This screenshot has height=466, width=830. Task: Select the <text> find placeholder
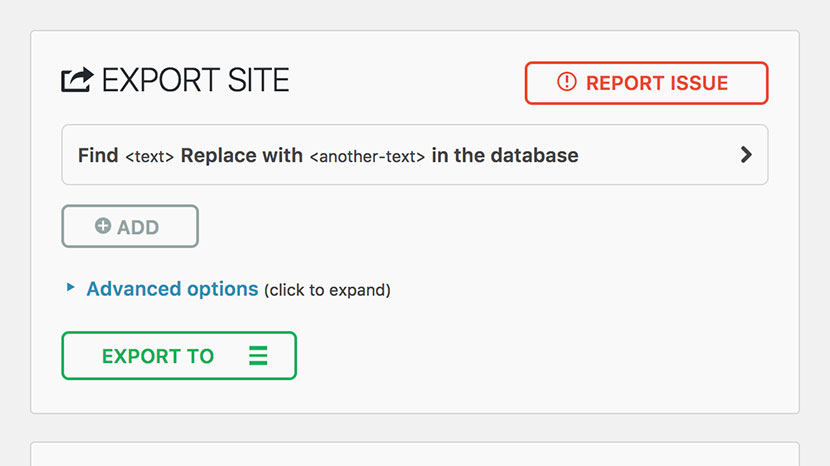[149, 157]
